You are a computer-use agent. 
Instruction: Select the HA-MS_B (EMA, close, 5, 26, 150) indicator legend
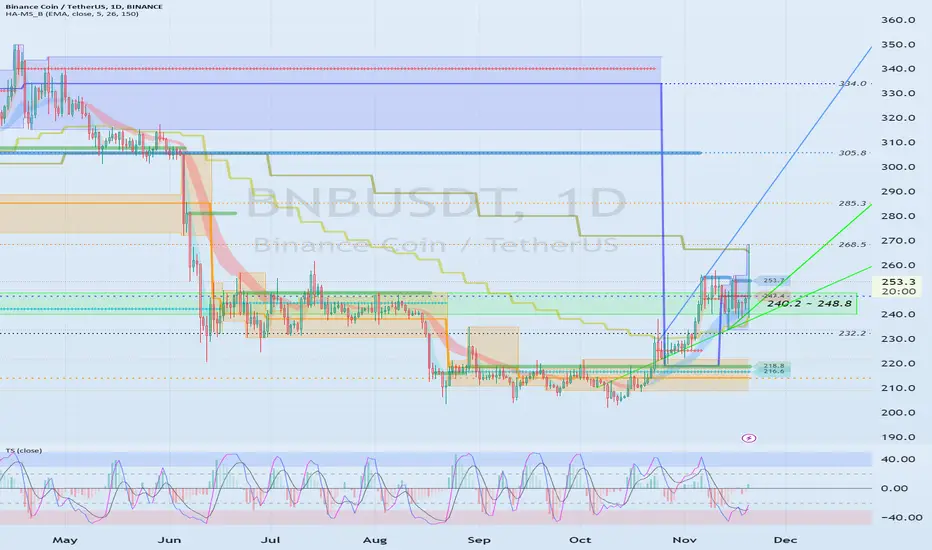[72, 14]
